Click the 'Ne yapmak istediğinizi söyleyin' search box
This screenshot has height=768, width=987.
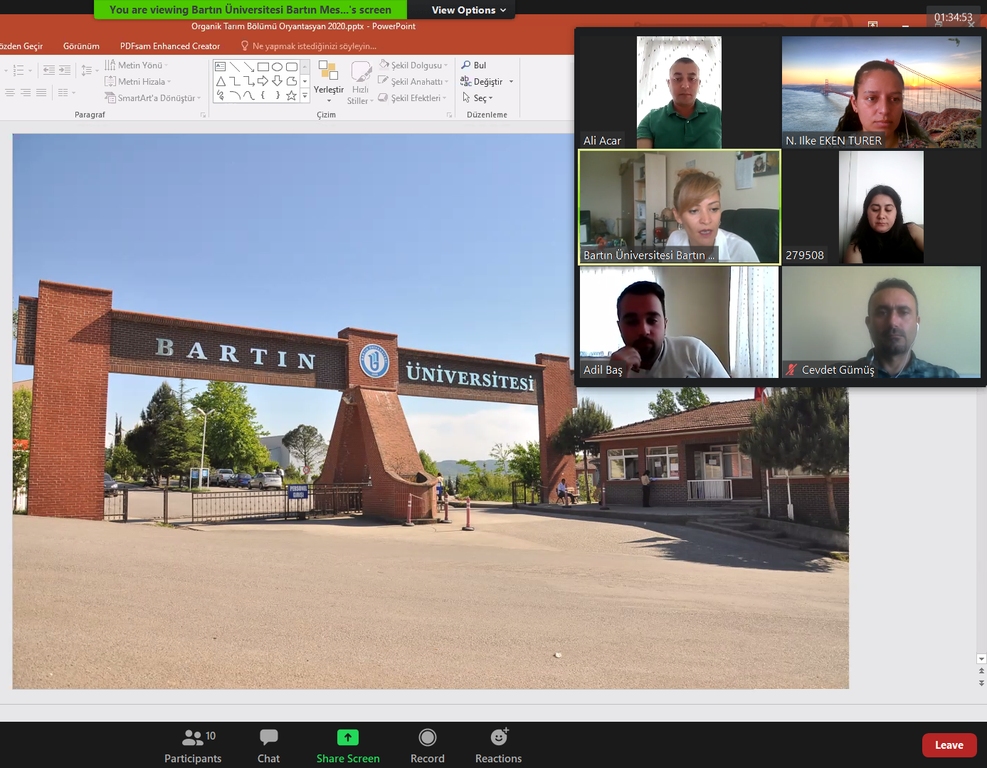(308, 46)
